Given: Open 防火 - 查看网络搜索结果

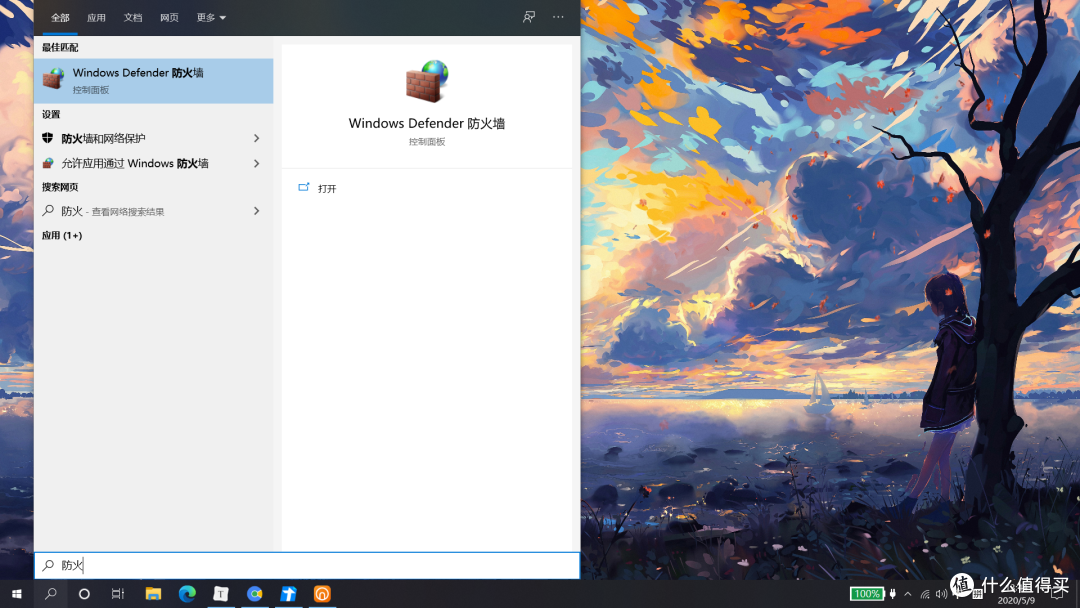Looking at the screenshot, I should tap(154, 211).
